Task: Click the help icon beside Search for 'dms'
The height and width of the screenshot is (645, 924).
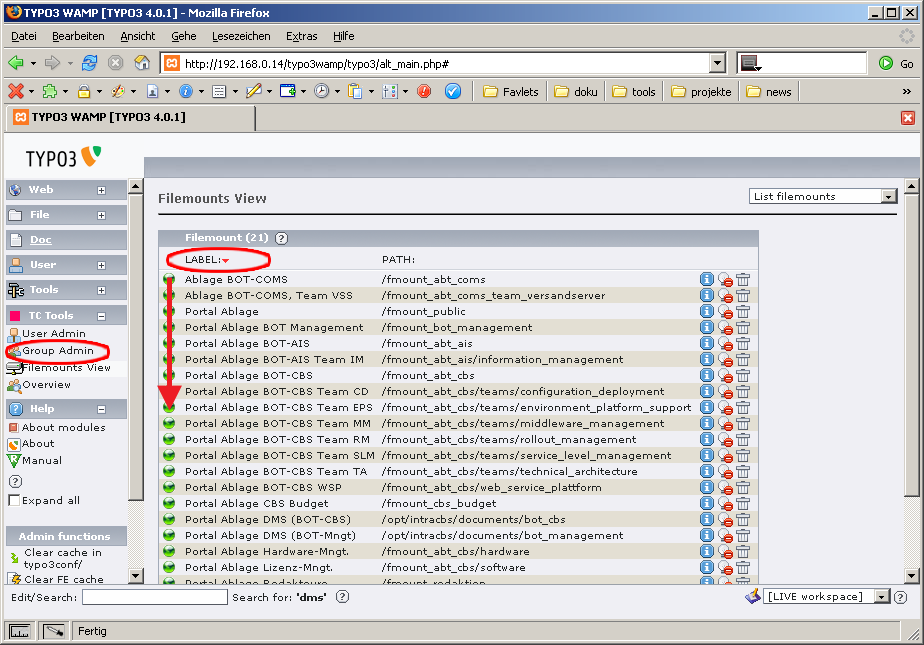Action: click(342, 597)
